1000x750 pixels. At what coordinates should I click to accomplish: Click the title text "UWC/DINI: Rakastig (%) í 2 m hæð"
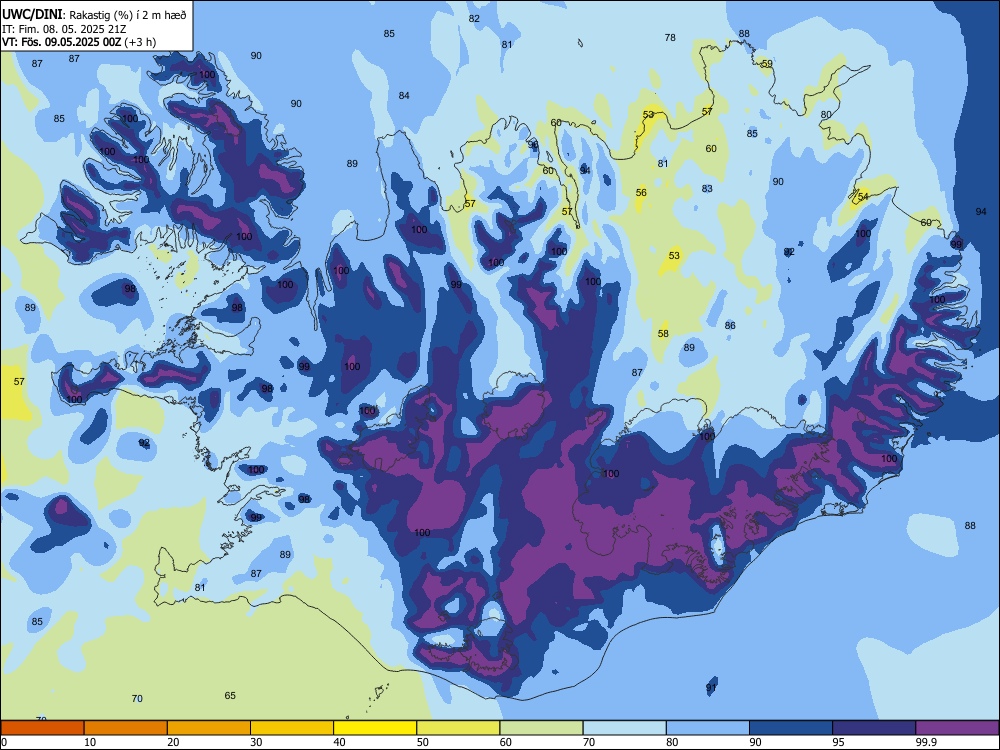94,15
